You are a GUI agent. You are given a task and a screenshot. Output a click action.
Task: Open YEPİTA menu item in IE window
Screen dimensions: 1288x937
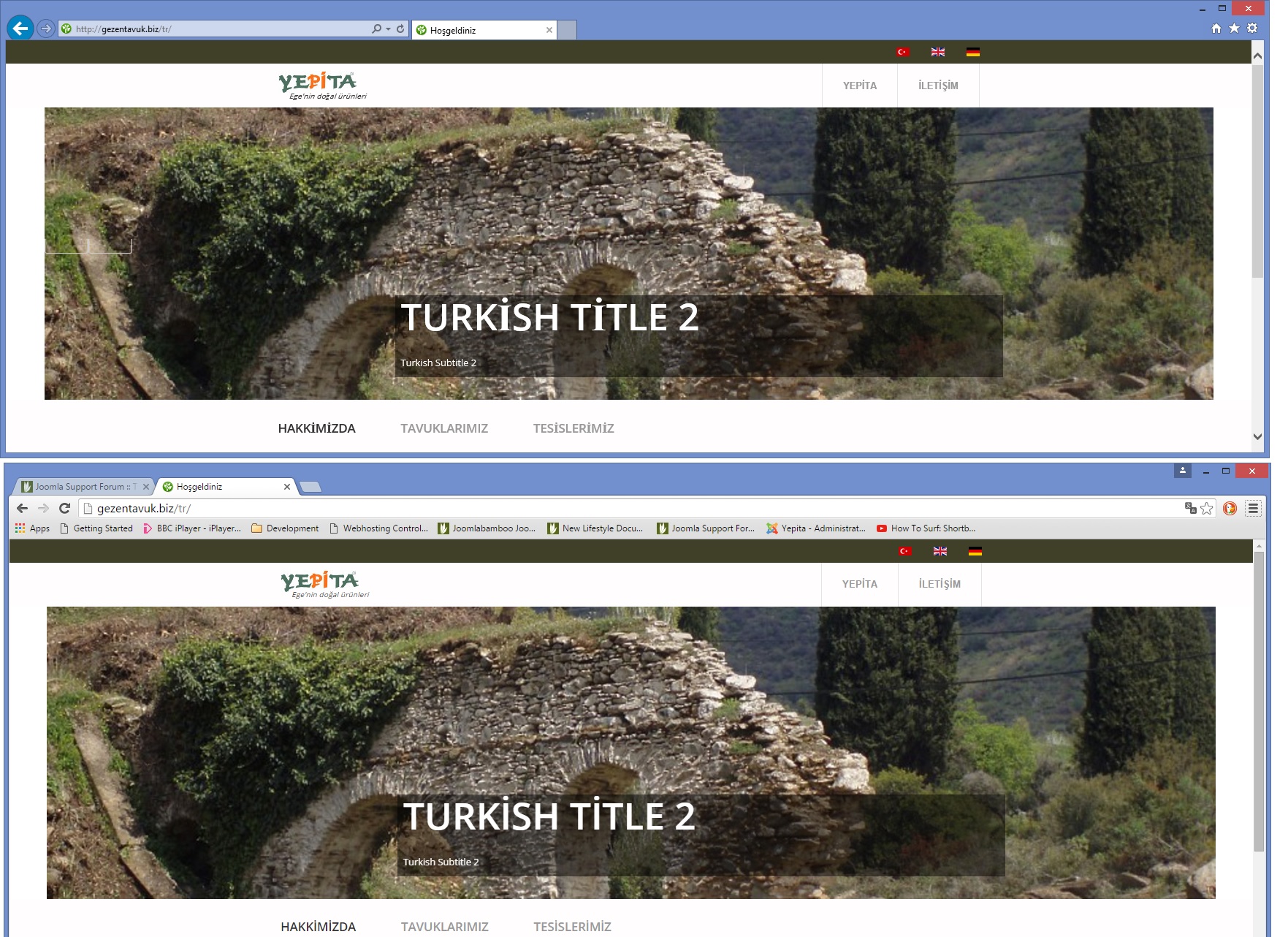[860, 86]
